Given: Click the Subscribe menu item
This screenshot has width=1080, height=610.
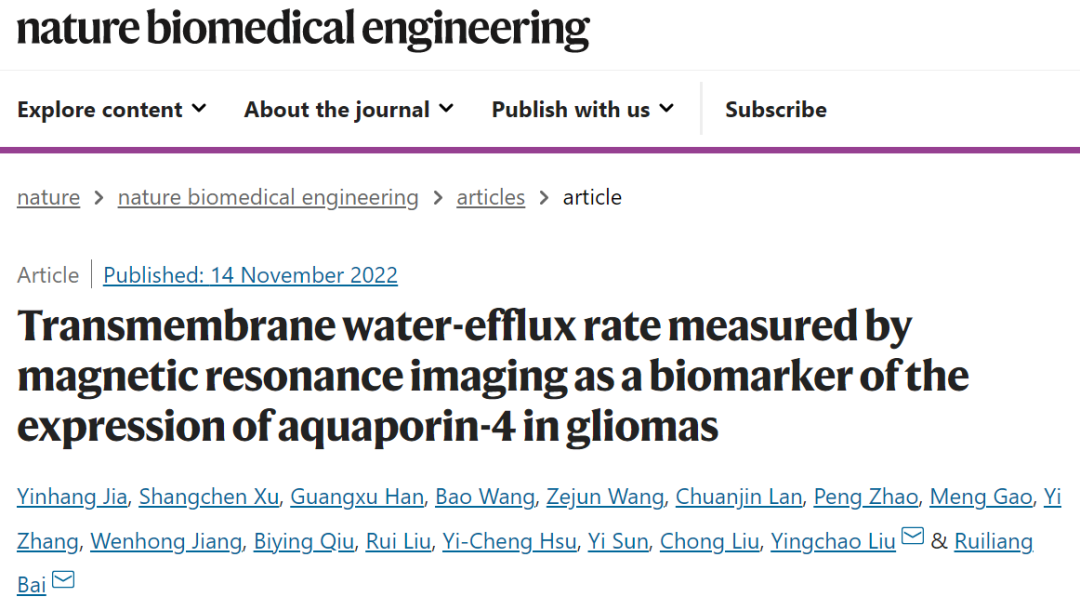Looking at the screenshot, I should 775,110.
